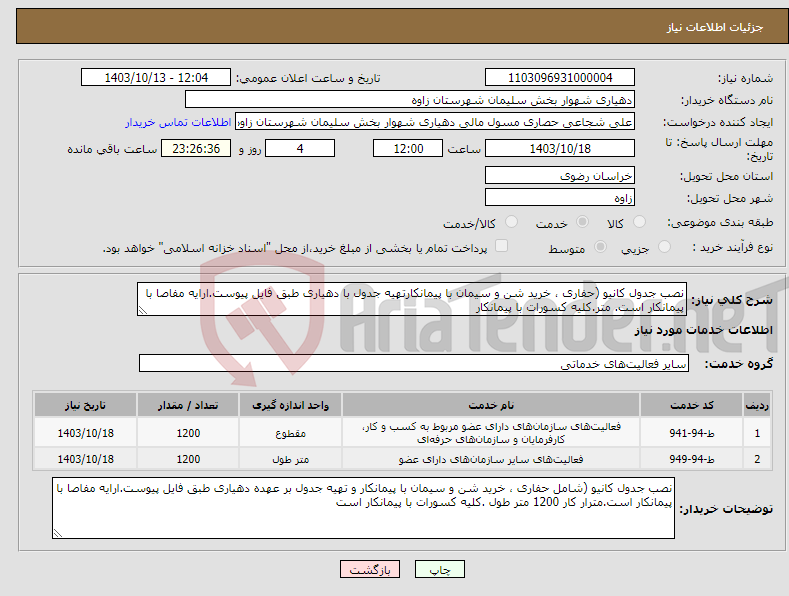Click the date 1403/10/18 in row 2
Viewport: 789px width, 596px height.
tap(85, 459)
